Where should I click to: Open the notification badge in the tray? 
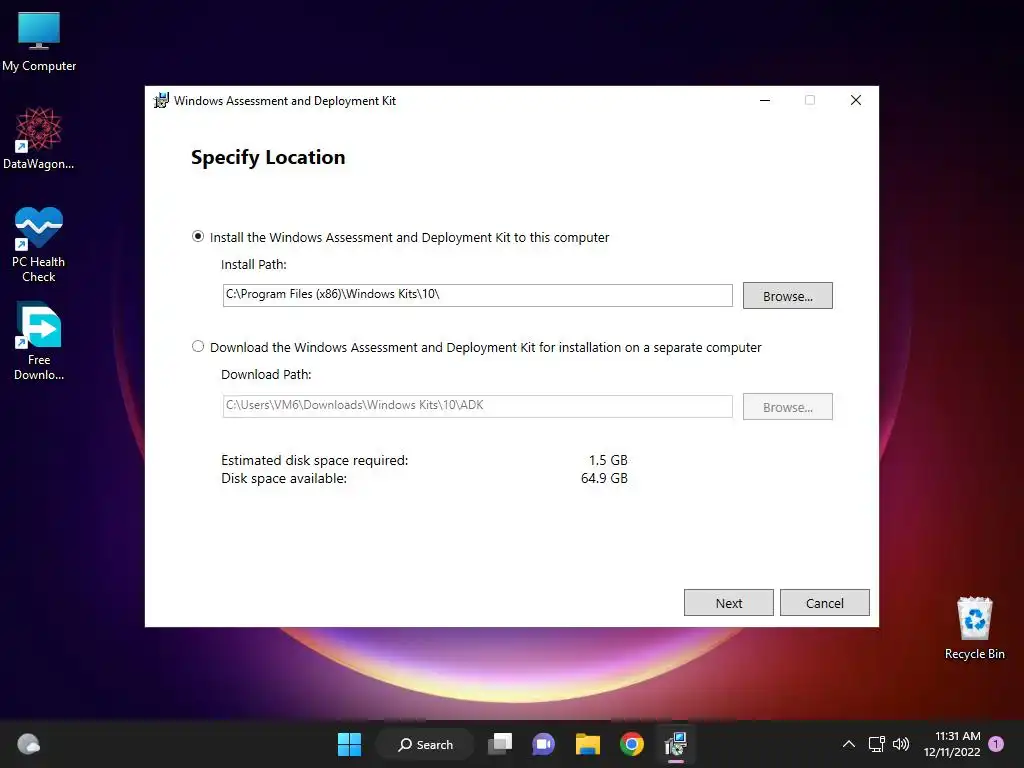(996, 744)
